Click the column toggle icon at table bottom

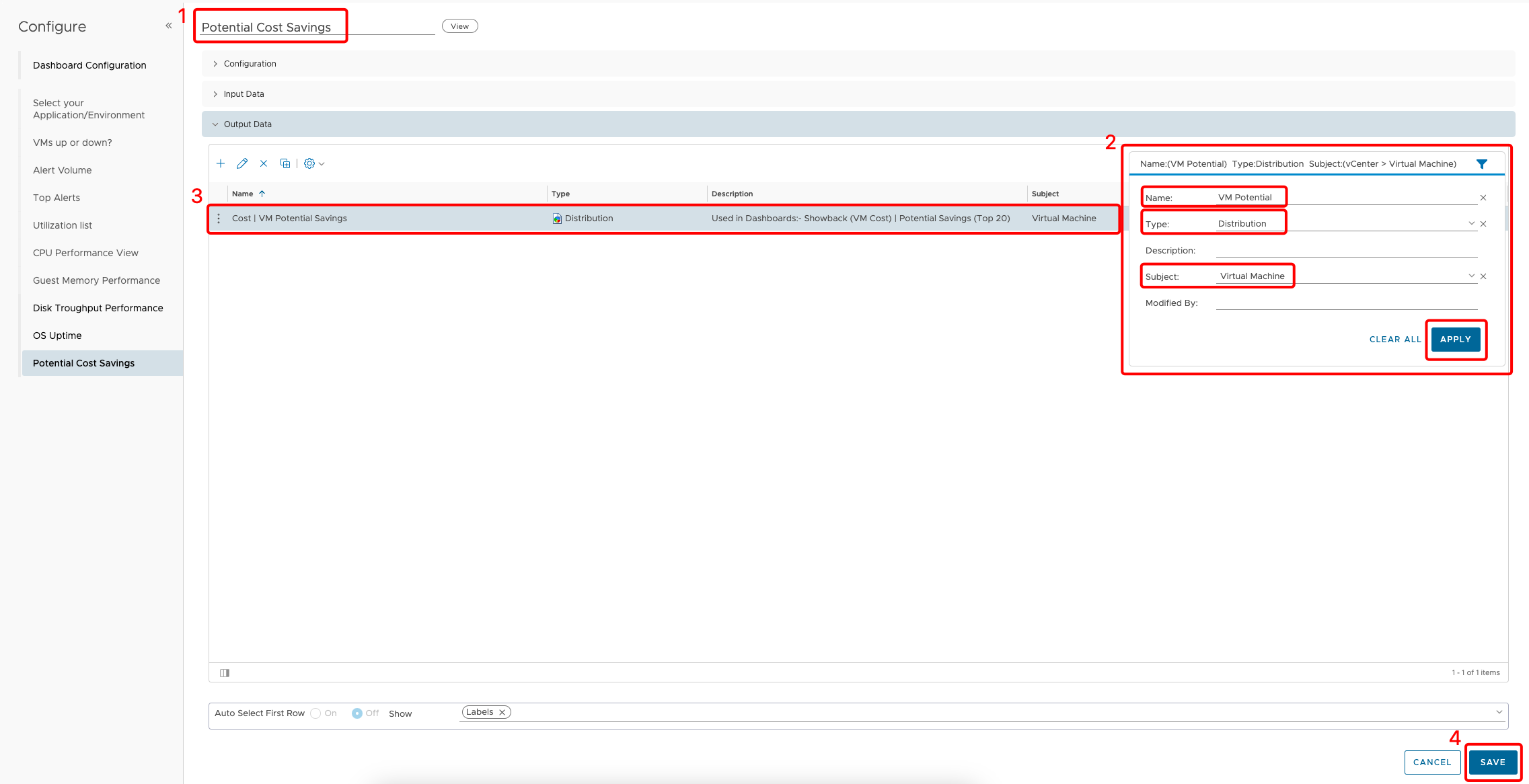(x=225, y=672)
